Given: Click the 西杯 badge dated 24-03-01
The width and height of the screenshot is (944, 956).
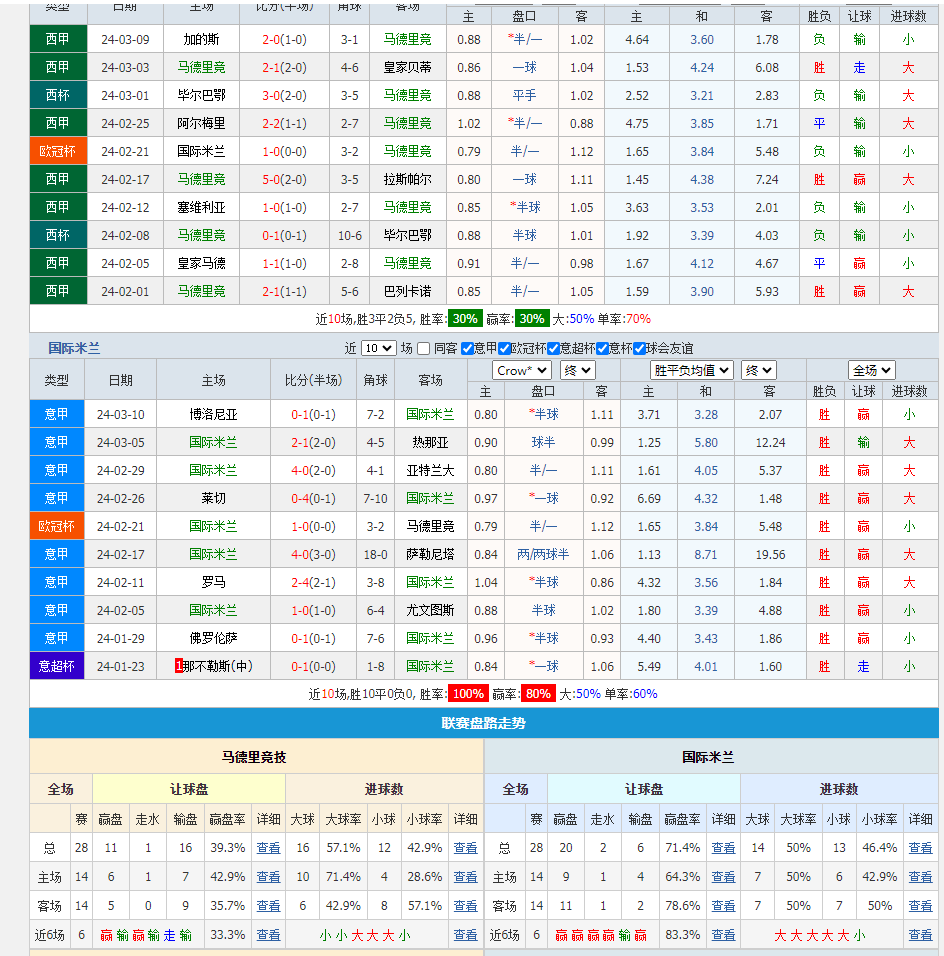Looking at the screenshot, I should pos(58,95).
